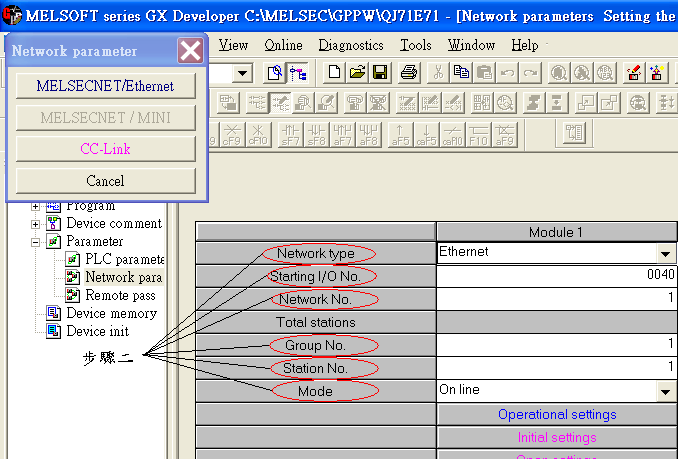678x459 pixels.
Task: Open the Window menu
Action: [471, 45]
